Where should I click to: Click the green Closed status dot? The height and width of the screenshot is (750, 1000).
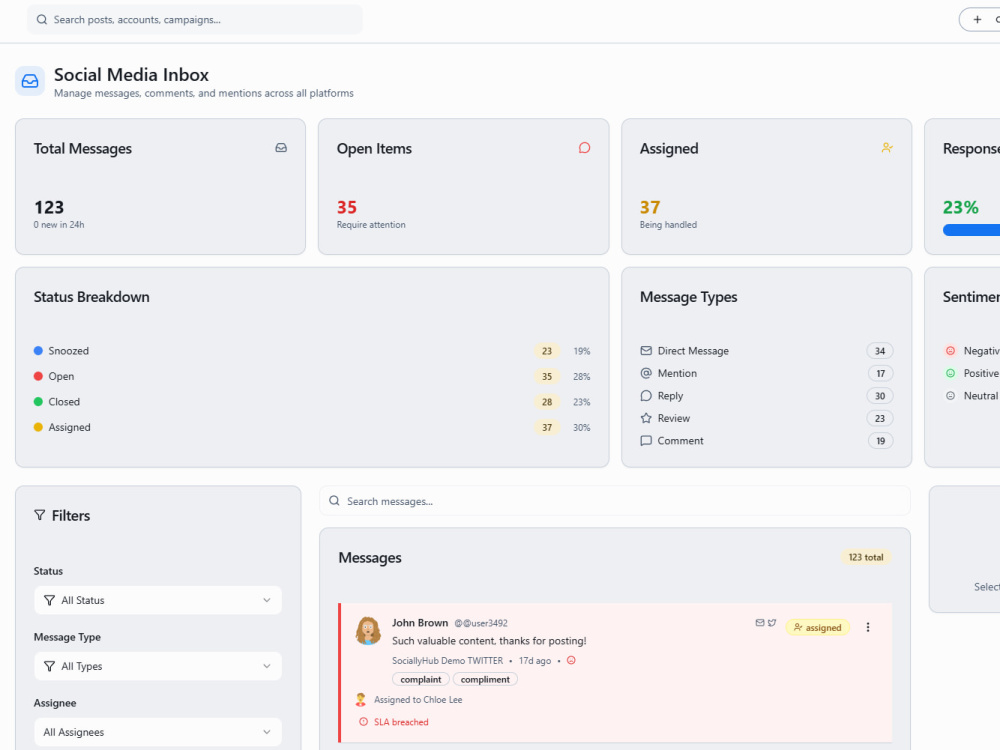point(38,402)
